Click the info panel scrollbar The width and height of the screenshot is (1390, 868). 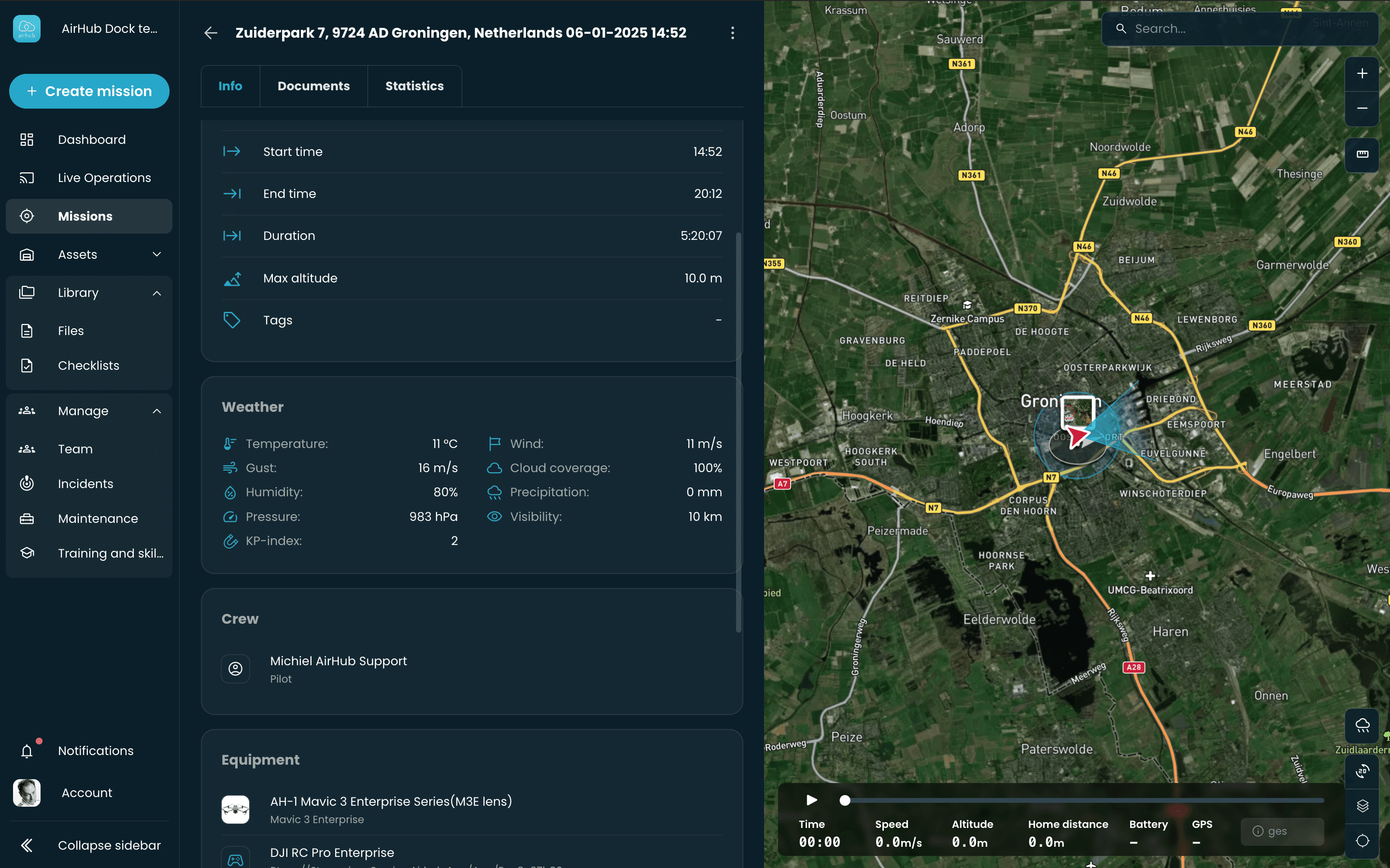pos(738,432)
